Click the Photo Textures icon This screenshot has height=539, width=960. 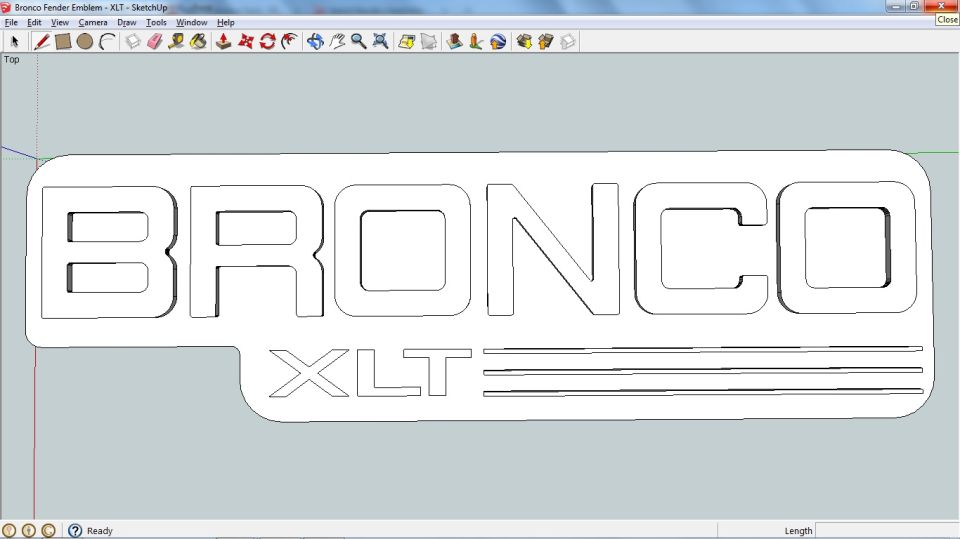point(476,42)
